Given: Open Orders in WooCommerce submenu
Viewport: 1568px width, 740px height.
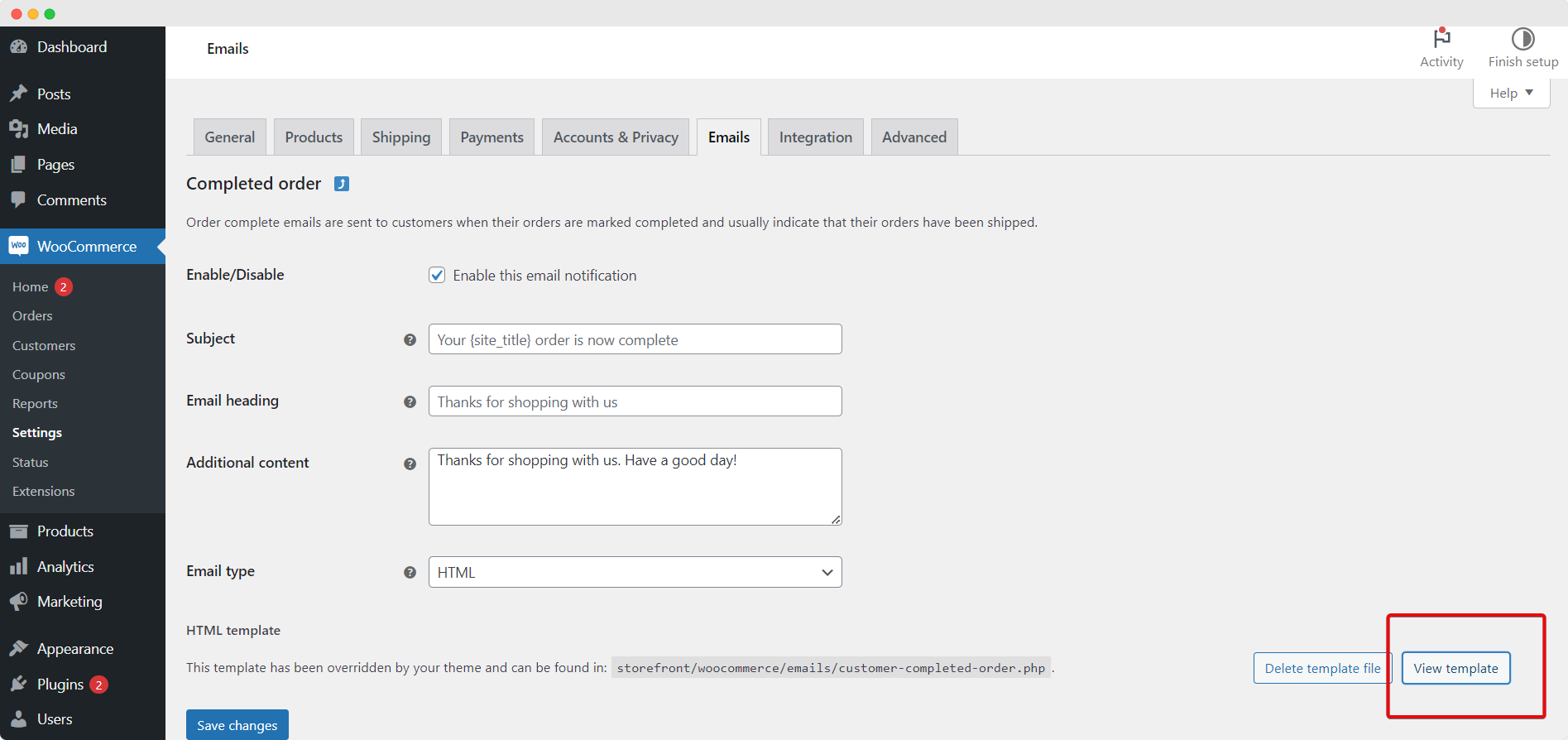Looking at the screenshot, I should [32, 315].
